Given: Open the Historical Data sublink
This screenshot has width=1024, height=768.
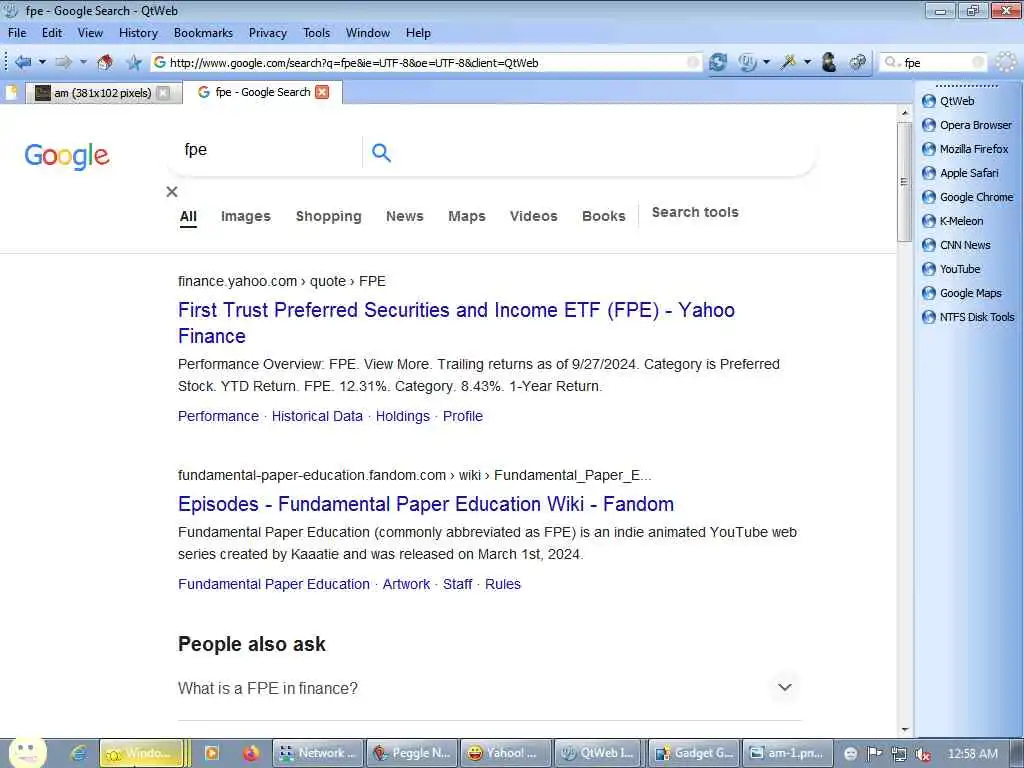Looking at the screenshot, I should pyautogui.click(x=317, y=416).
